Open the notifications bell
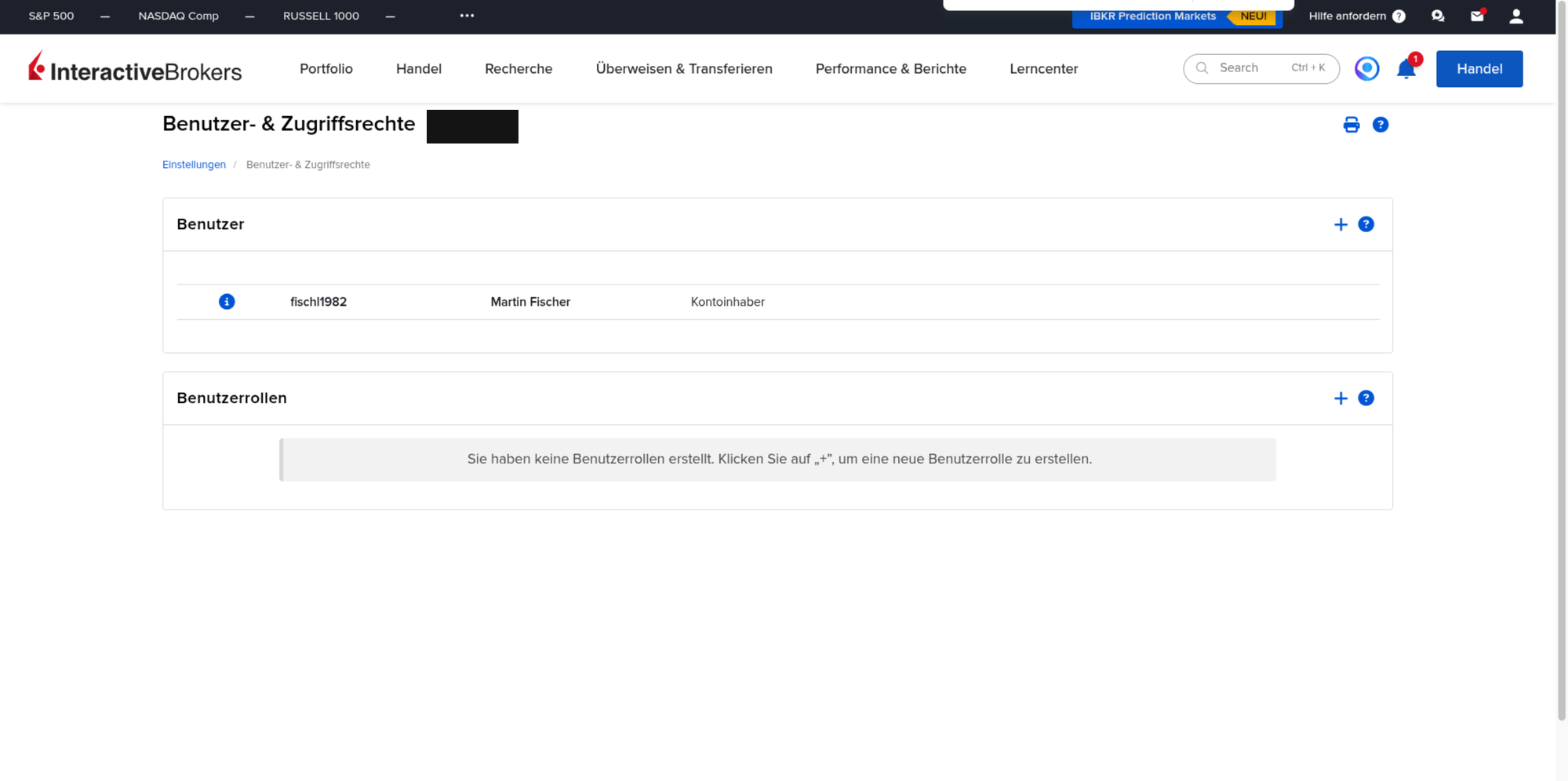1568x781 pixels. pyautogui.click(x=1406, y=69)
